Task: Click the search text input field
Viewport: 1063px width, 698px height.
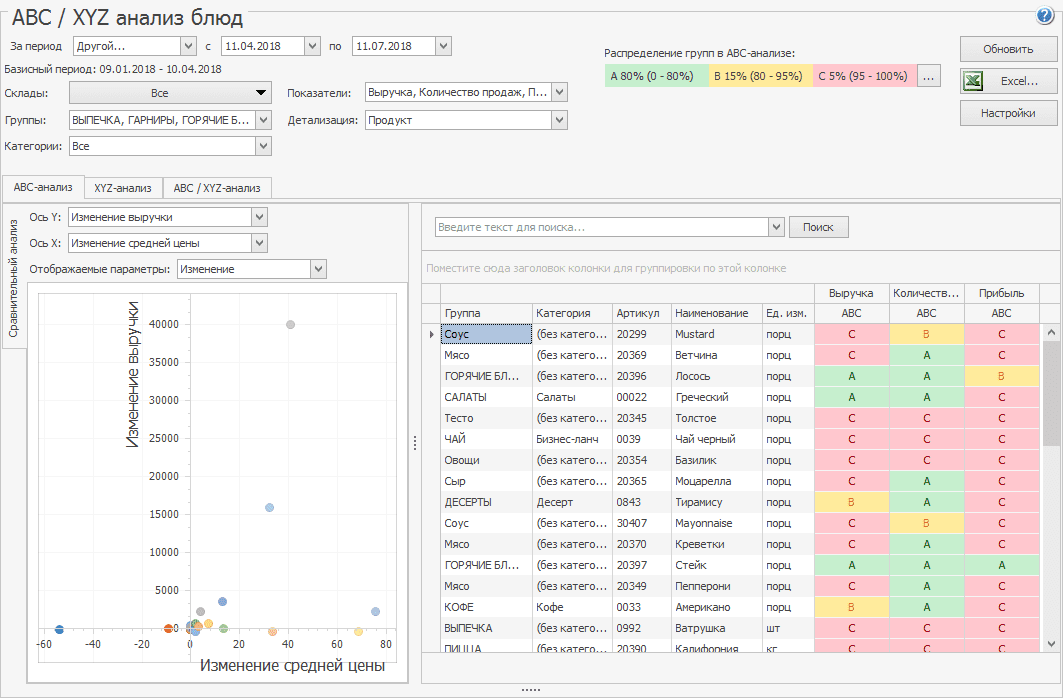Action: pyautogui.click(x=602, y=227)
